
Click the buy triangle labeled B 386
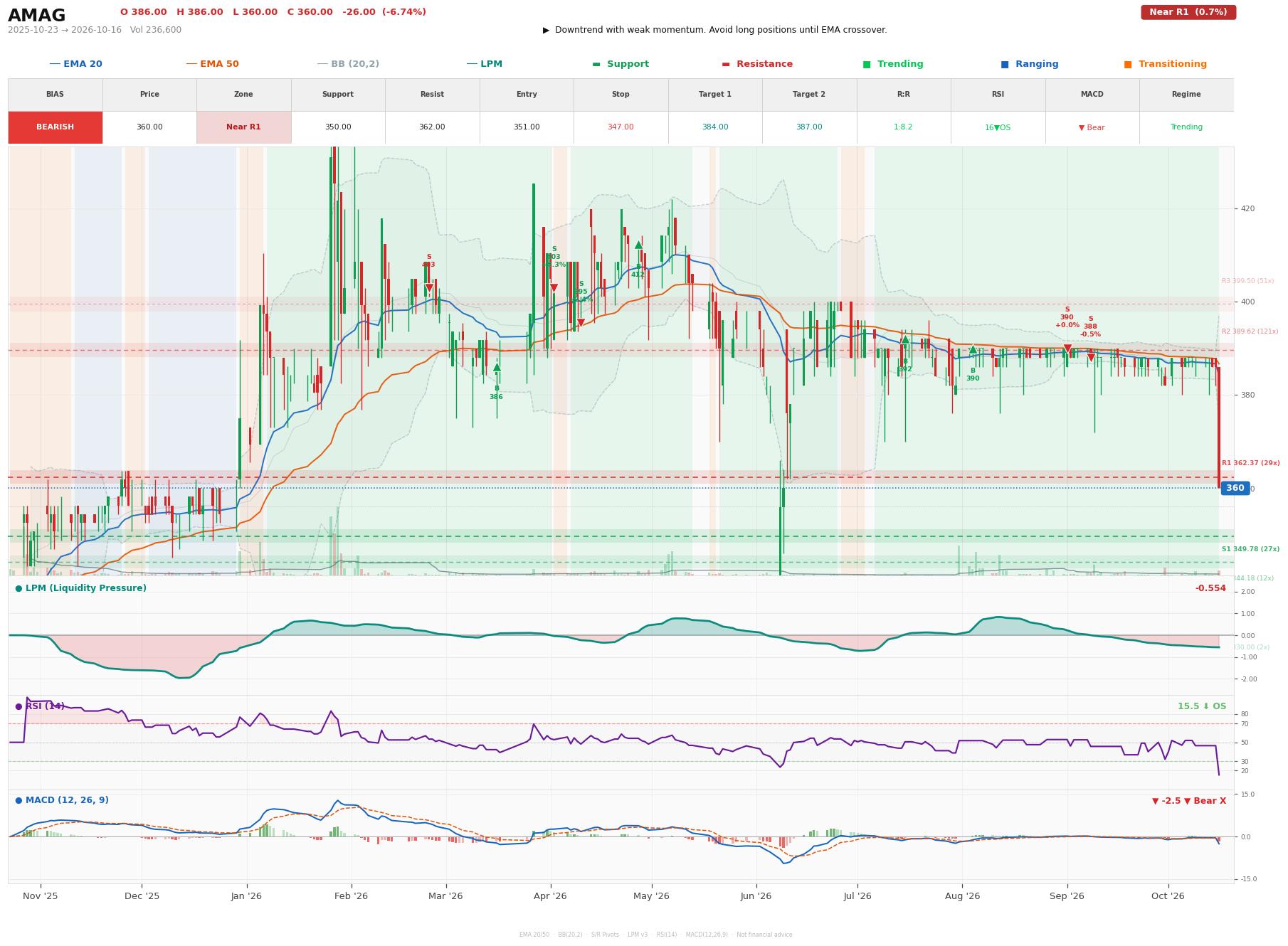[497, 368]
